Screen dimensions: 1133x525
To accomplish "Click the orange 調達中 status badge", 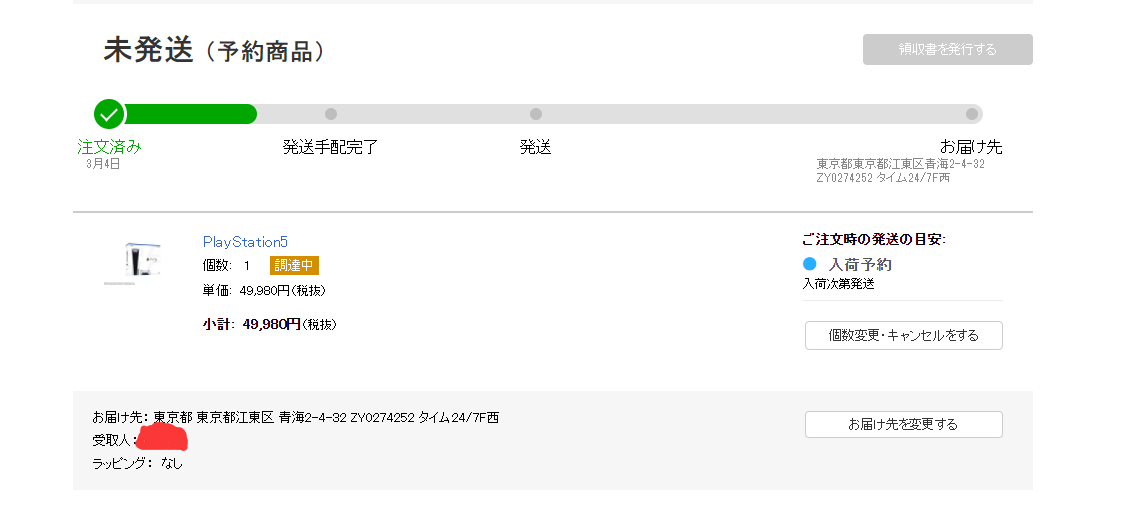I will pos(294,266).
